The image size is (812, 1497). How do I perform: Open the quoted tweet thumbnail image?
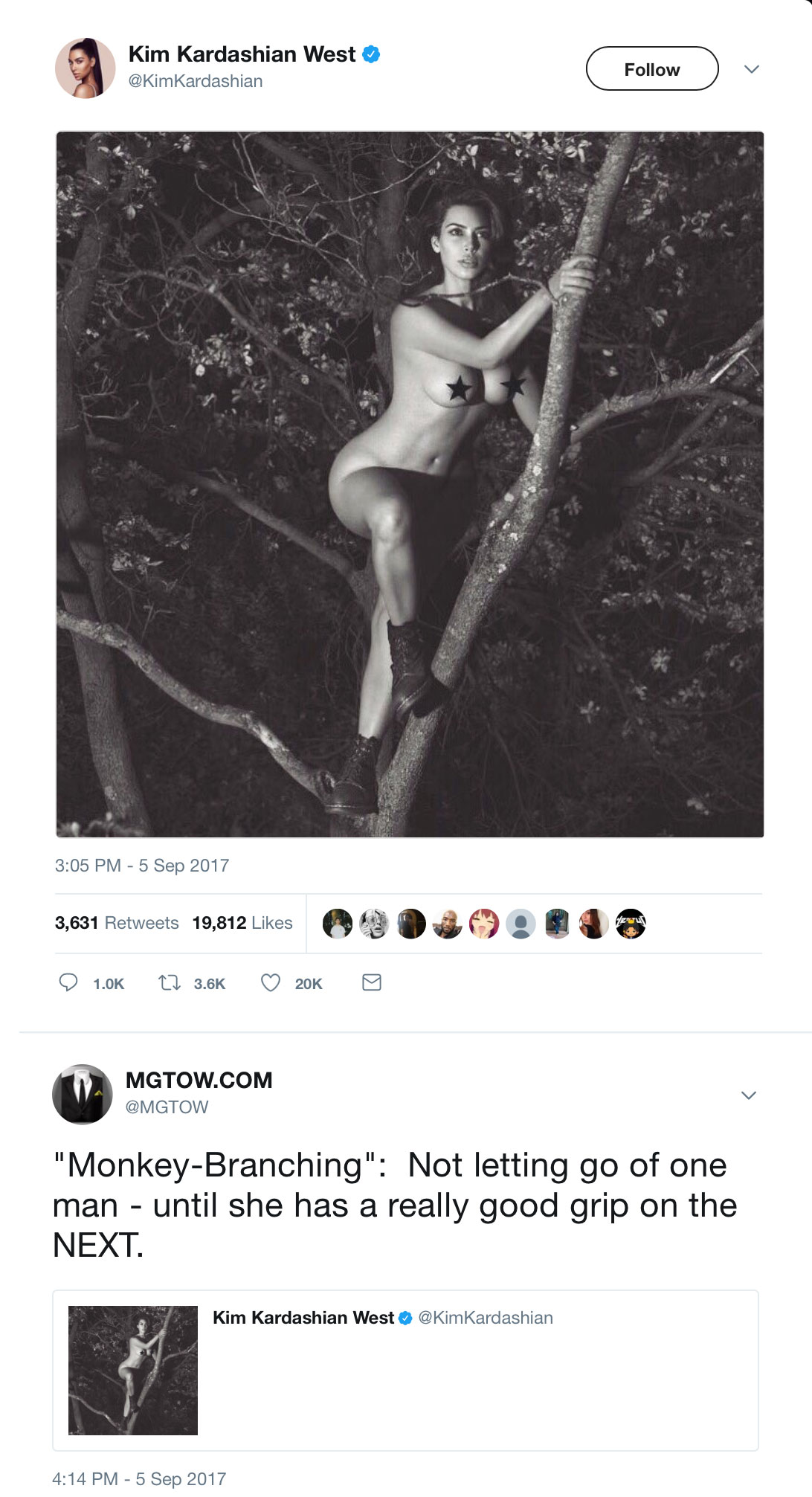pyautogui.click(x=133, y=1370)
